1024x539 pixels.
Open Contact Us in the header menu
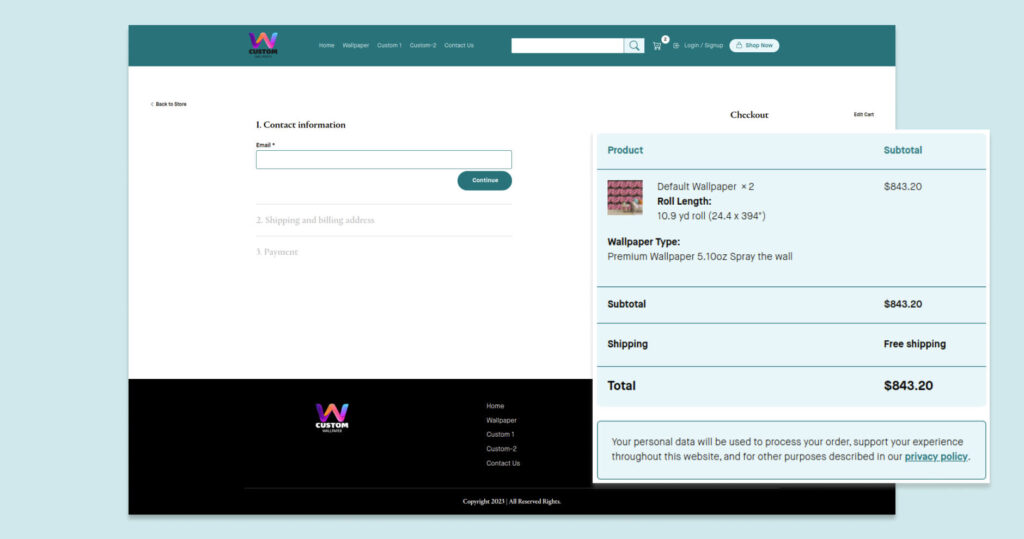459,46
